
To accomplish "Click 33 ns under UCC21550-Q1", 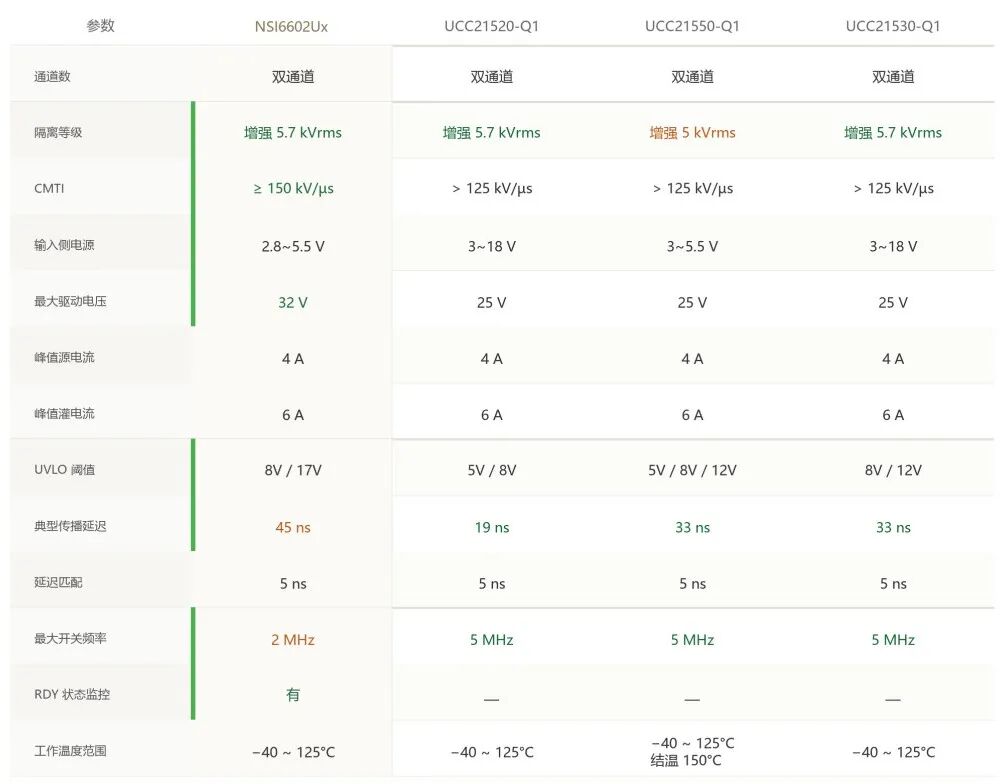I will [692, 528].
